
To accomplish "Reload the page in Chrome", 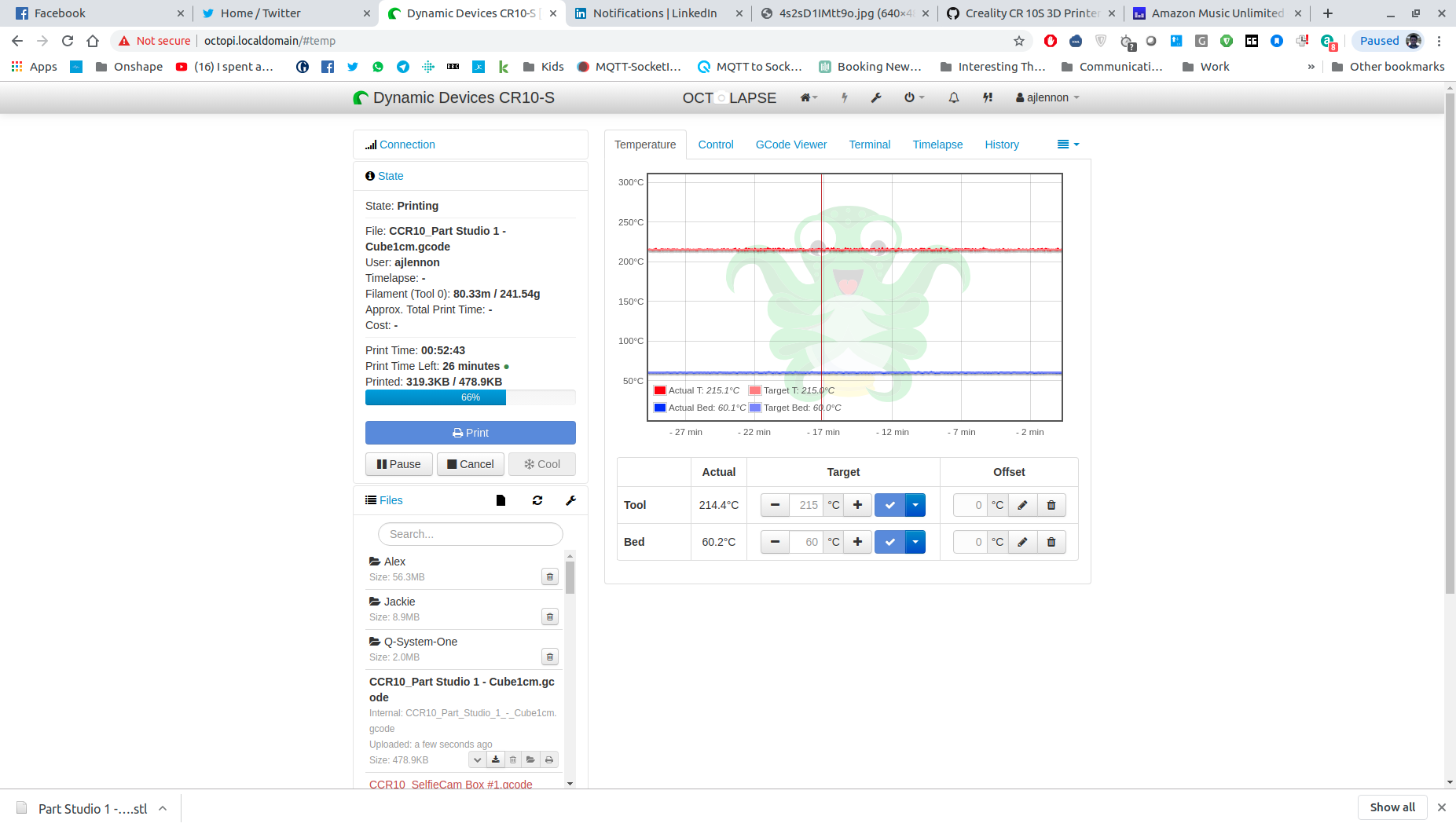I will 68,41.
